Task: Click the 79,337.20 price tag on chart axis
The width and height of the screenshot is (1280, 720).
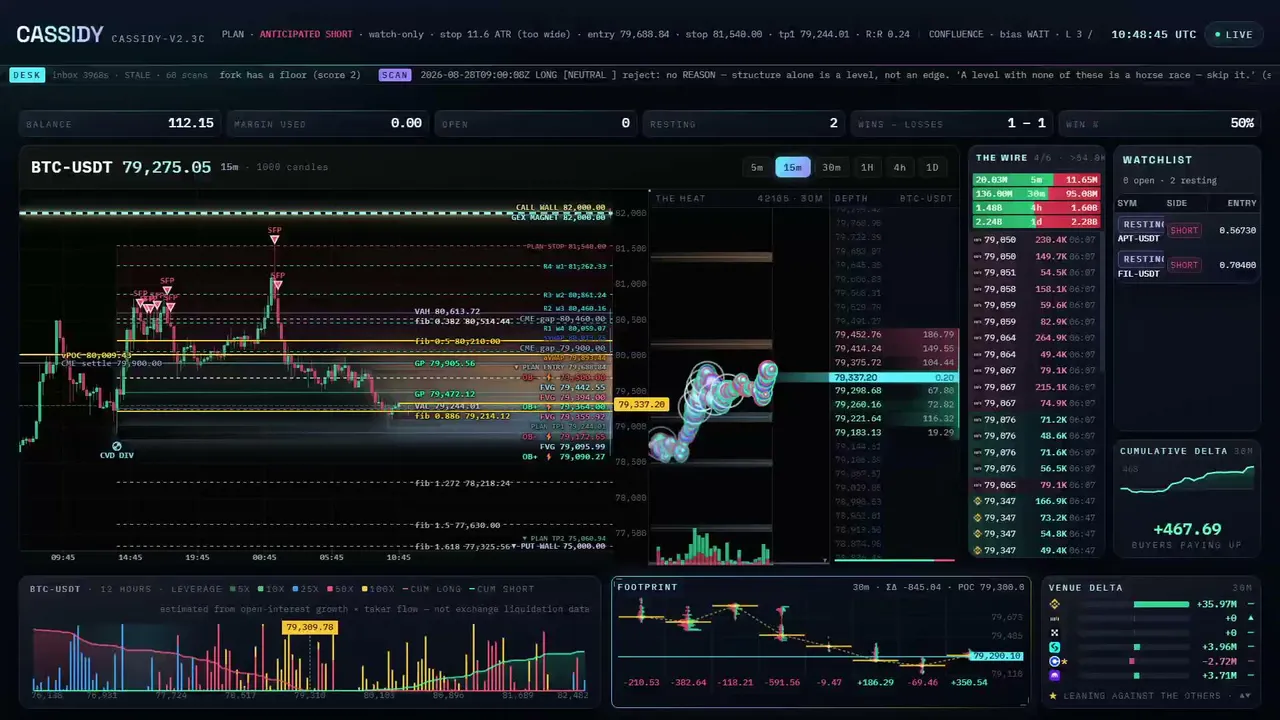Action: (642, 404)
